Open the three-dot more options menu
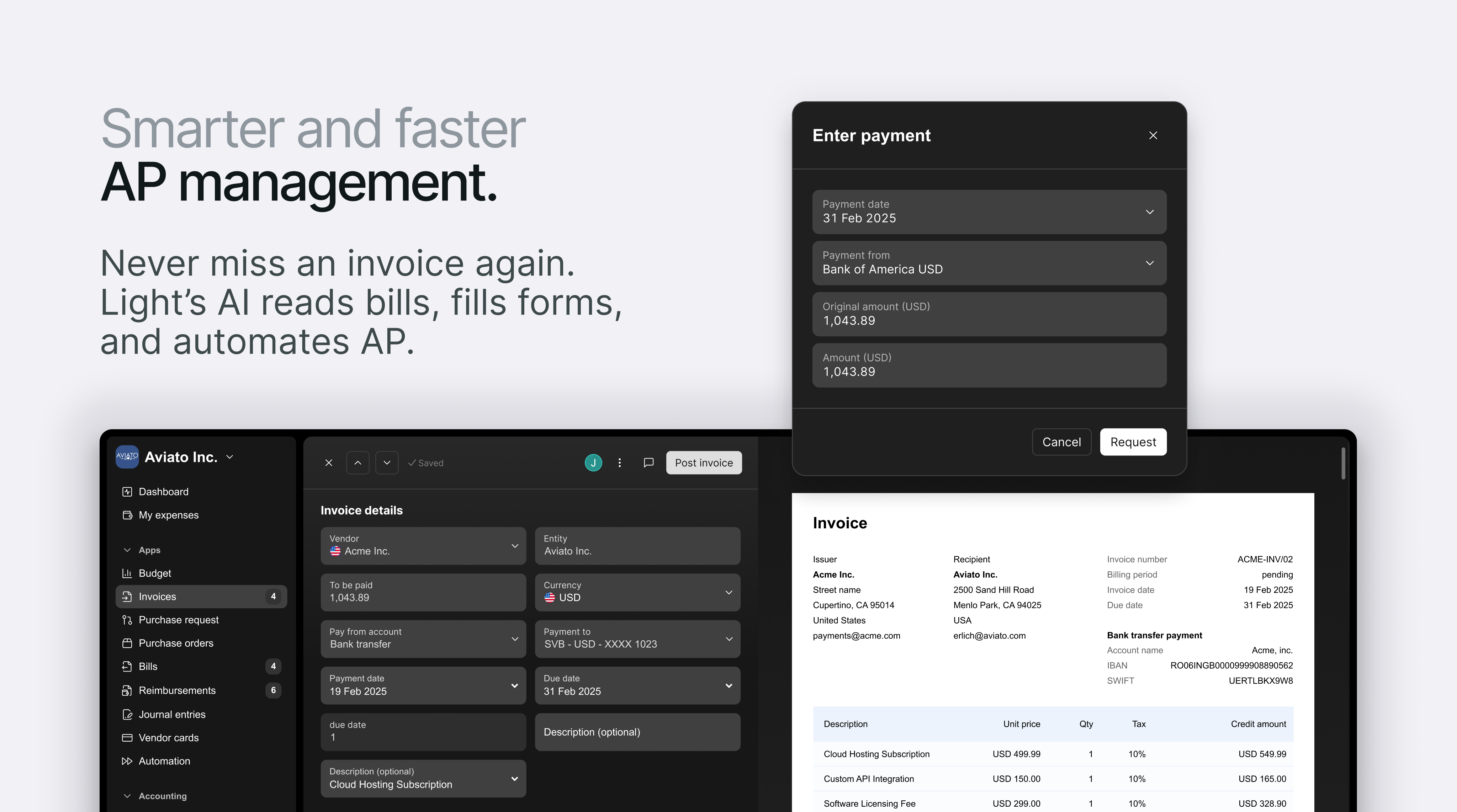 (620, 463)
